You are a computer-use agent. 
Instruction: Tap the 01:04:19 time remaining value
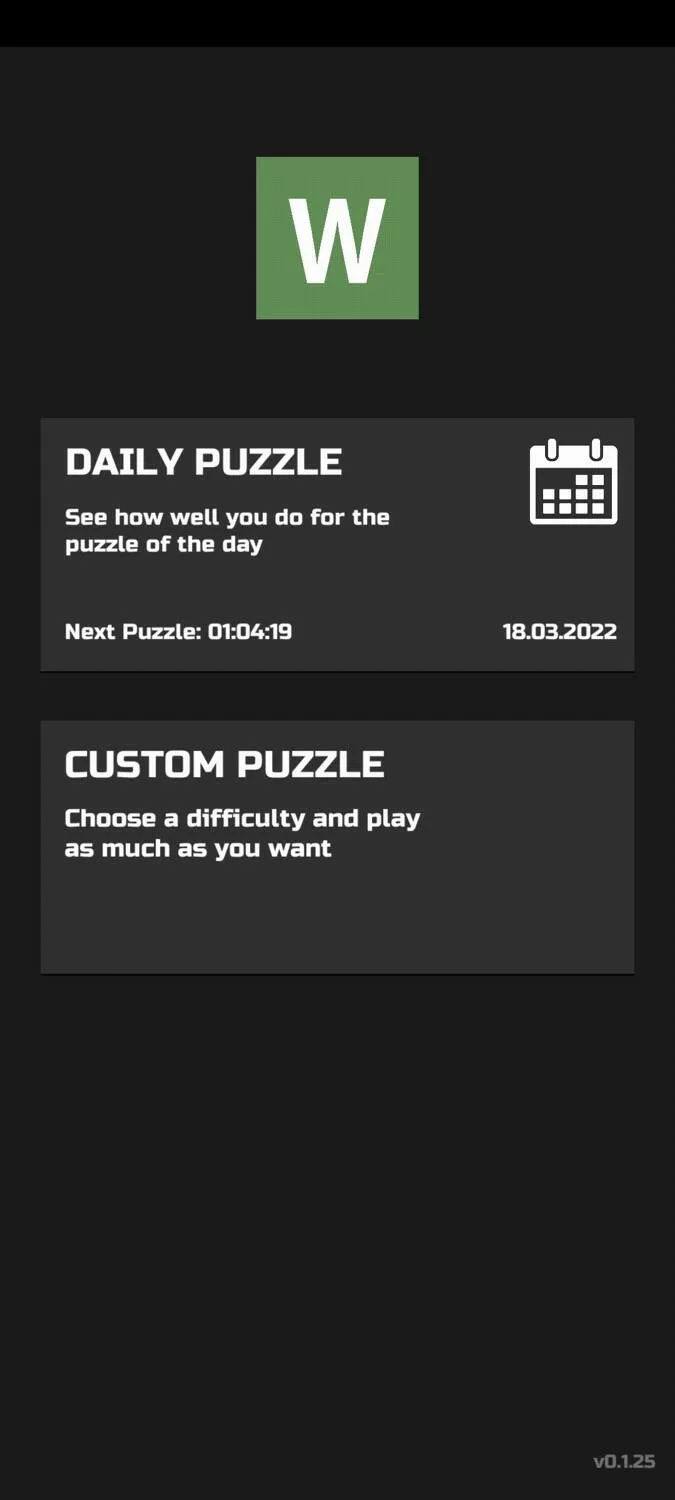[x=250, y=632]
